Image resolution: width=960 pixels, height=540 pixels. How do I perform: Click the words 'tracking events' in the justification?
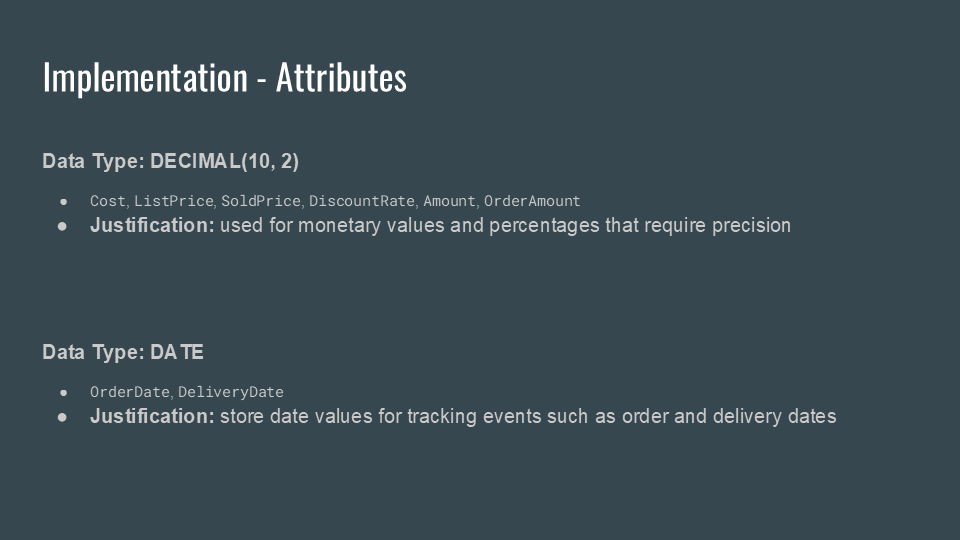click(474, 416)
